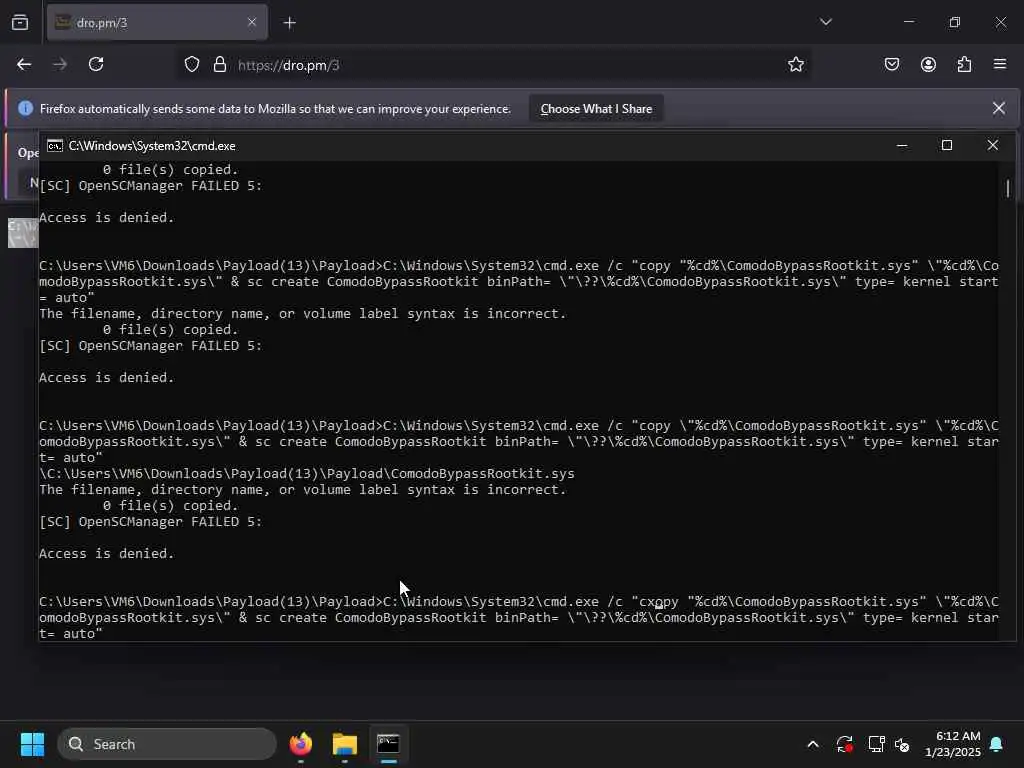Open the Extensions puzzle icon
This screenshot has height=768, width=1024.
pos(964,65)
